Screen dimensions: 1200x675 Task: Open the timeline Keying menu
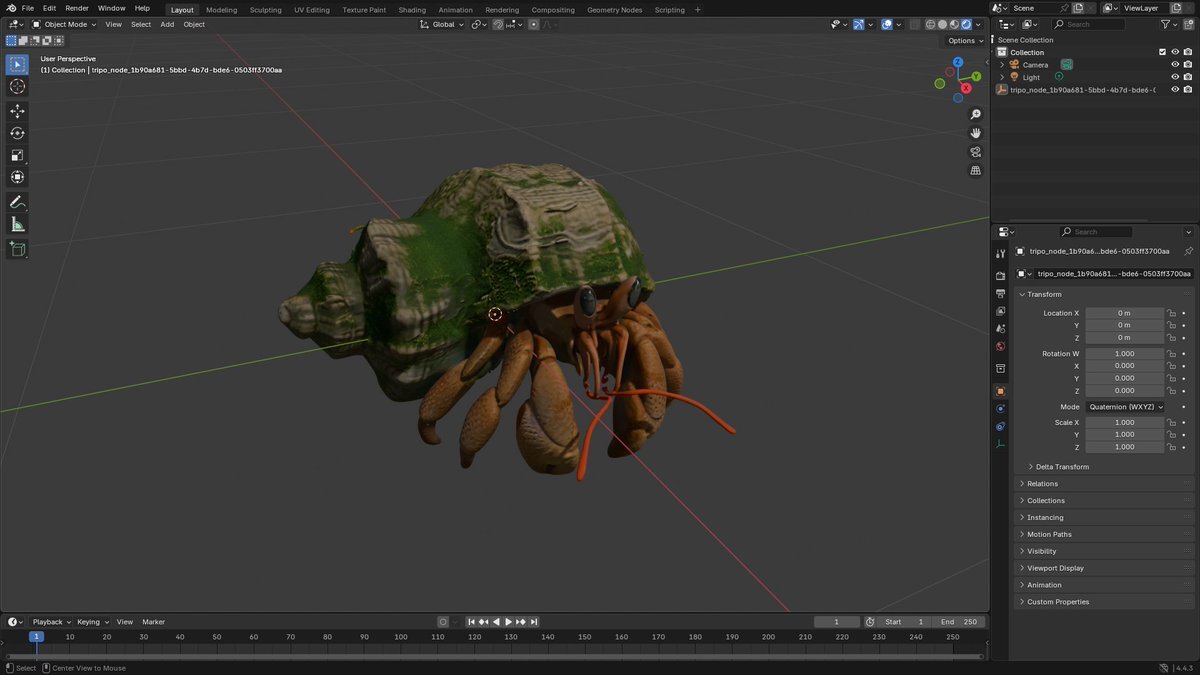point(93,622)
